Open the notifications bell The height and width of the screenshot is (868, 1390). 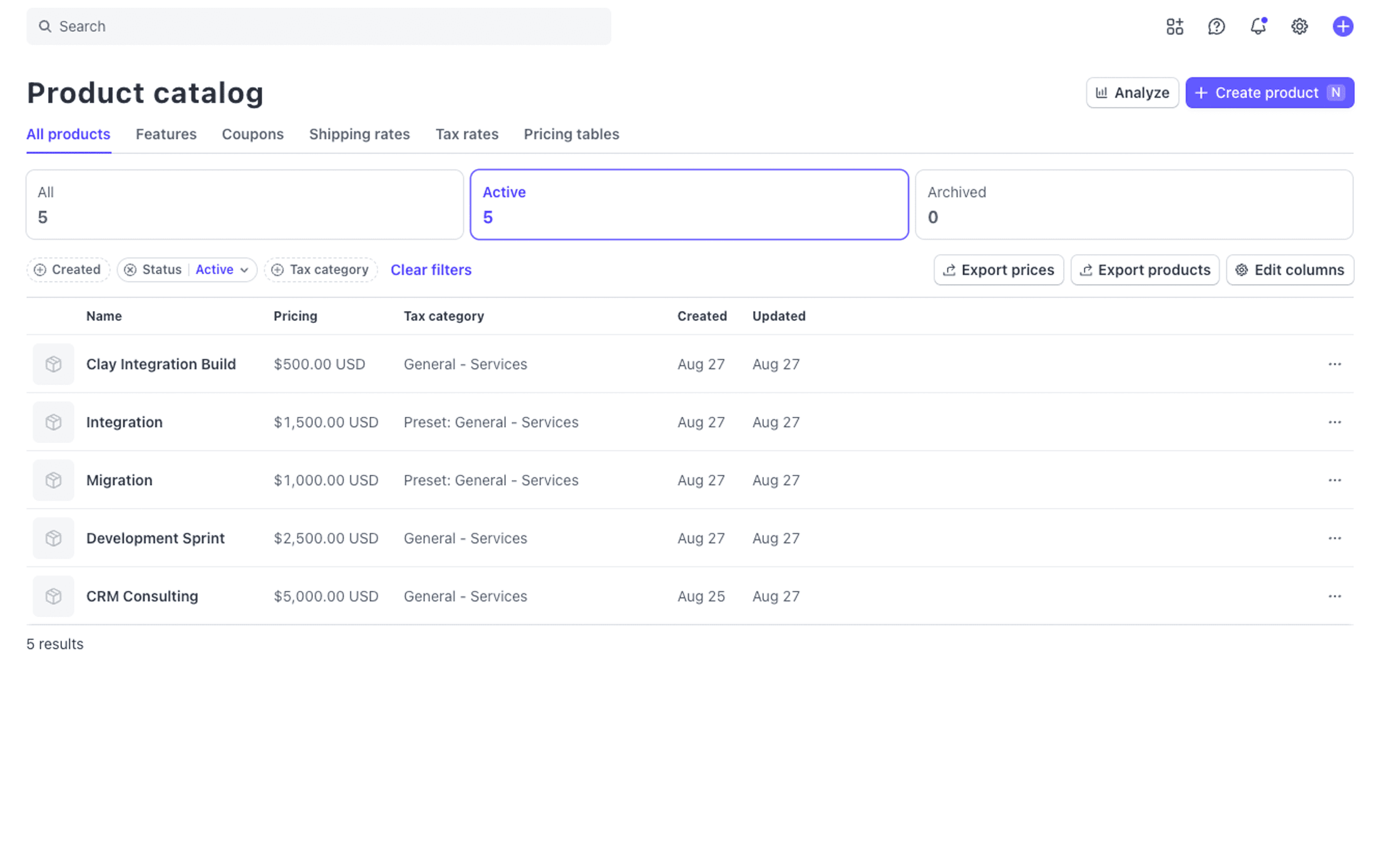(x=1258, y=26)
